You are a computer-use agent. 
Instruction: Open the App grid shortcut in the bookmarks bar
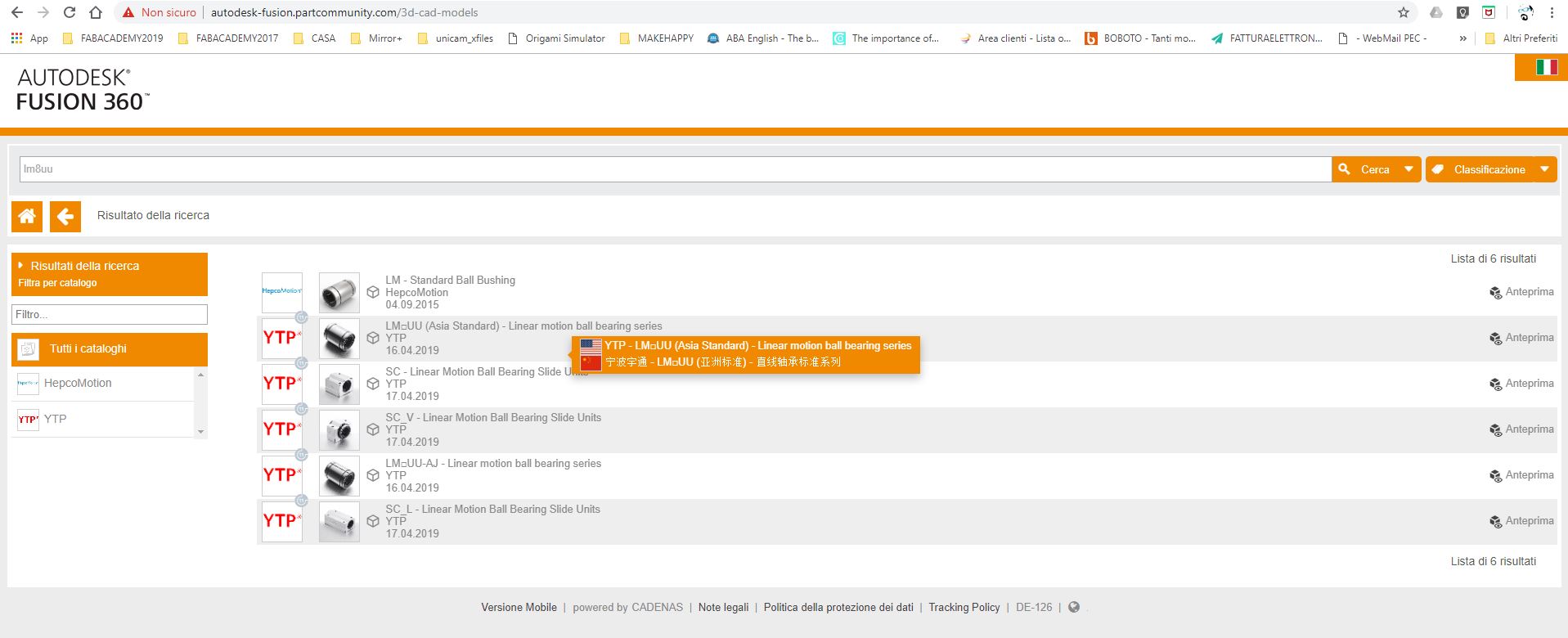[x=29, y=38]
